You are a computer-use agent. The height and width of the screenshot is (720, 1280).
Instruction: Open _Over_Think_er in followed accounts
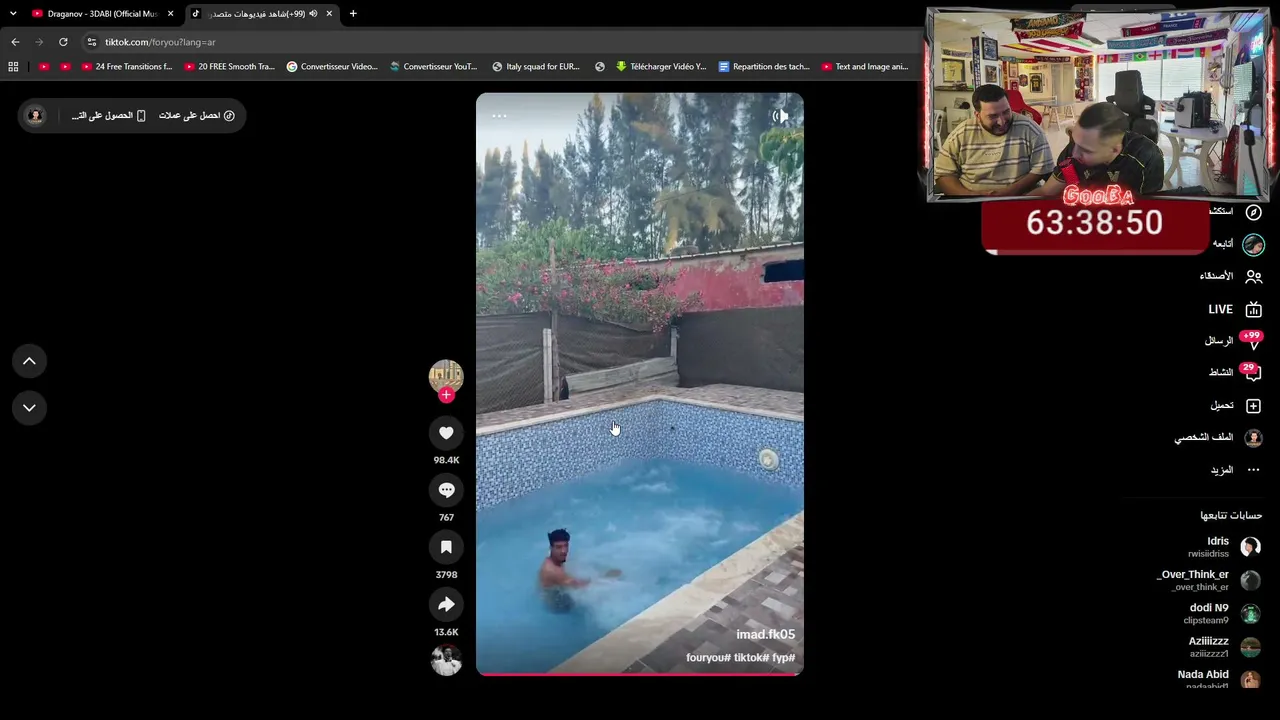pos(1208,580)
